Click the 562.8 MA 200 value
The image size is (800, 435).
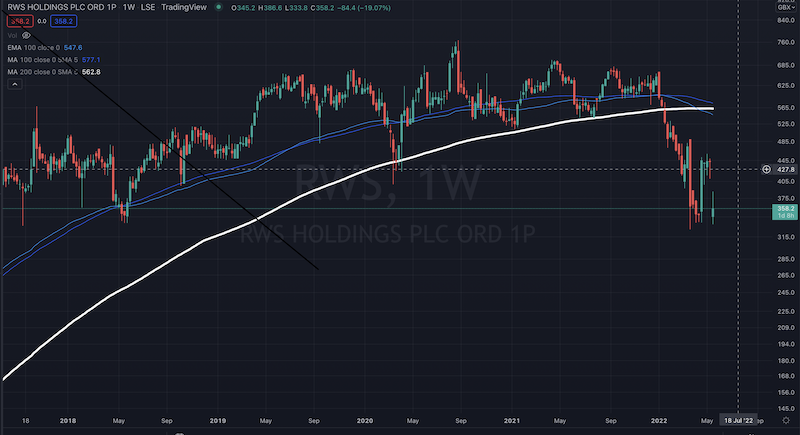click(91, 72)
